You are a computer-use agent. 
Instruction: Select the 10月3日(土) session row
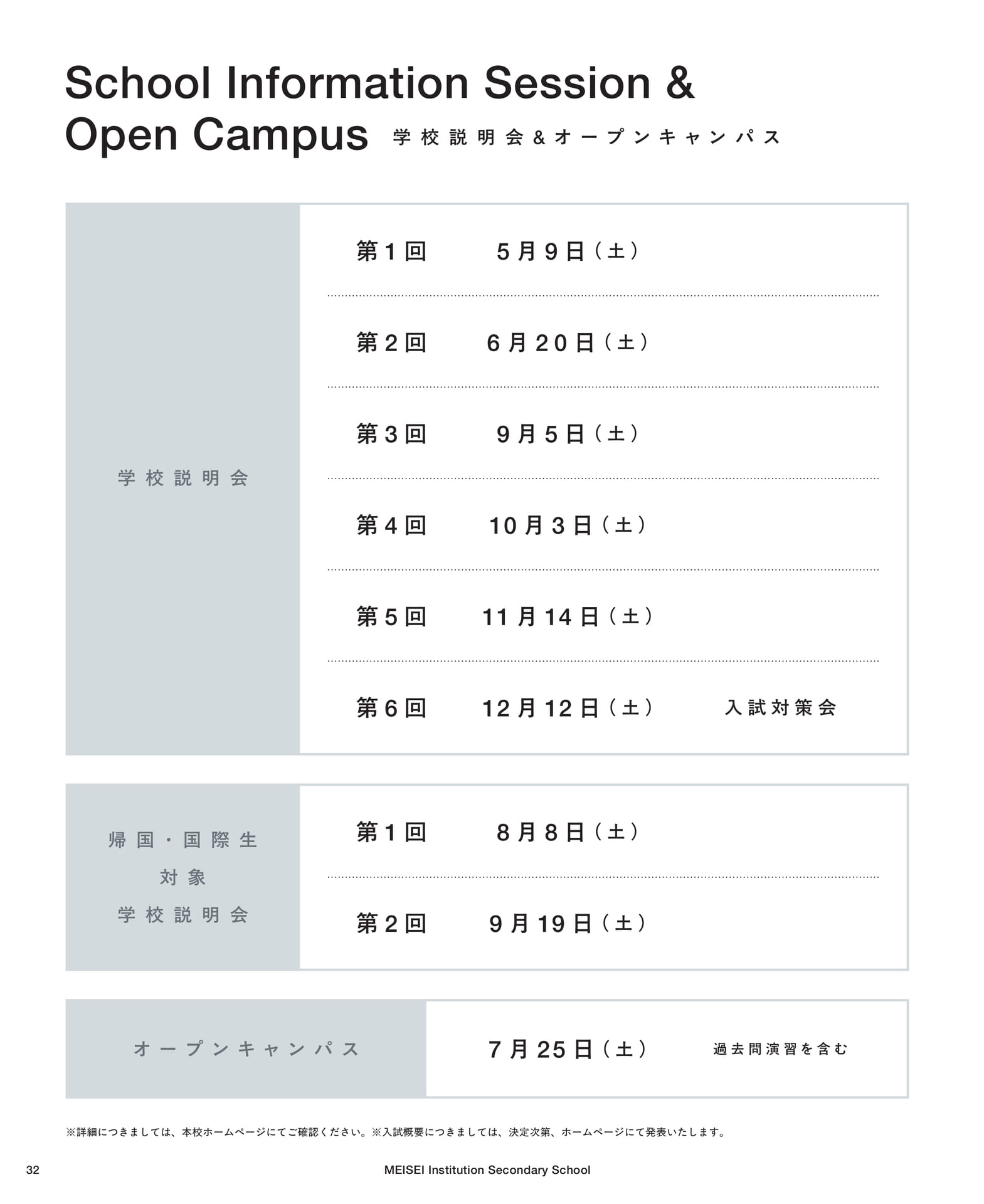pos(603,525)
